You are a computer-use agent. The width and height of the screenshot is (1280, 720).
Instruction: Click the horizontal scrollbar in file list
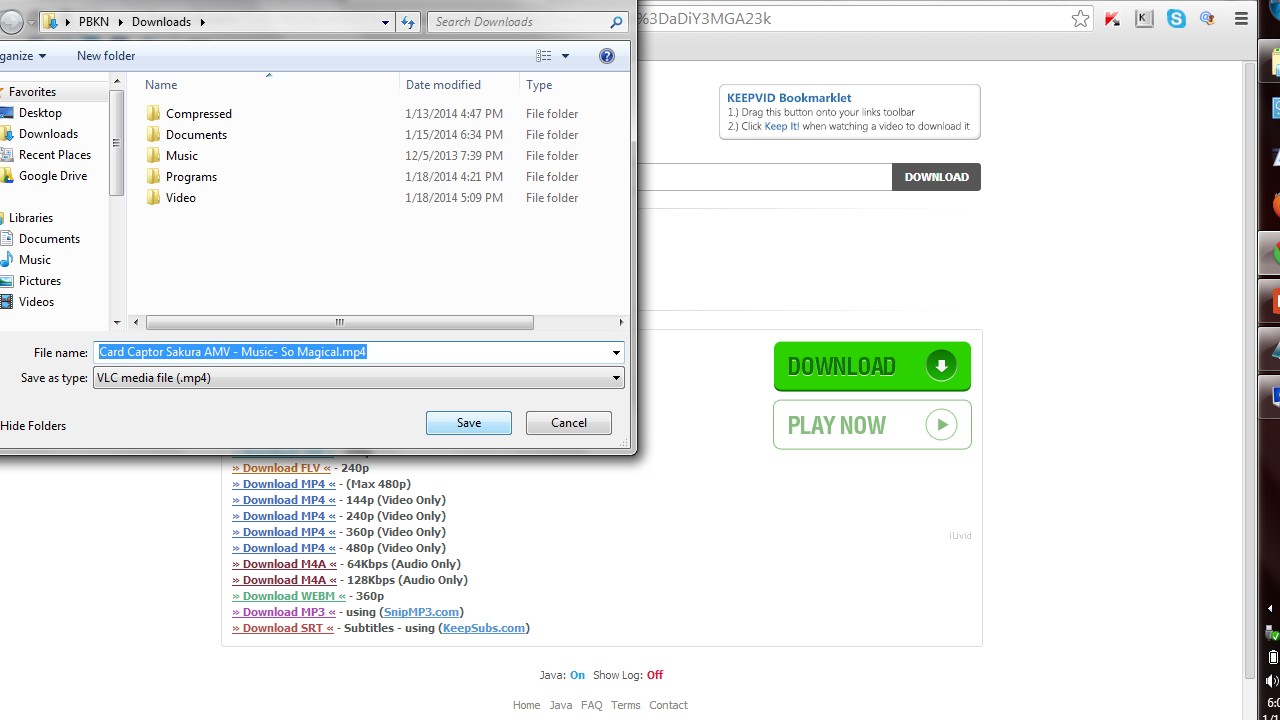339,322
